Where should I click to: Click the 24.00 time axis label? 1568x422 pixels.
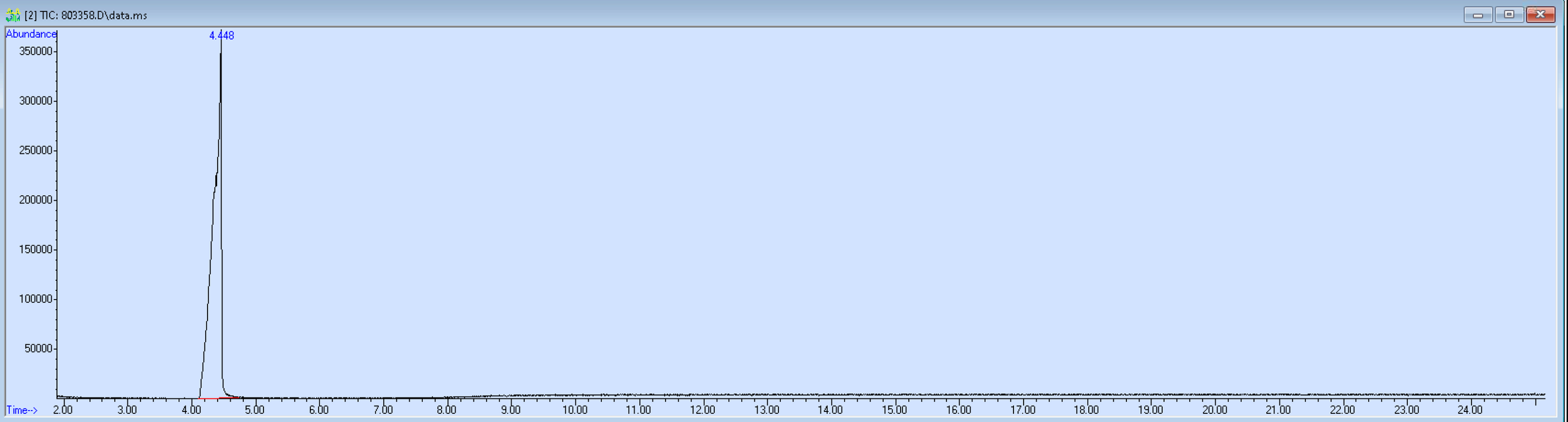click(x=1470, y=410)
